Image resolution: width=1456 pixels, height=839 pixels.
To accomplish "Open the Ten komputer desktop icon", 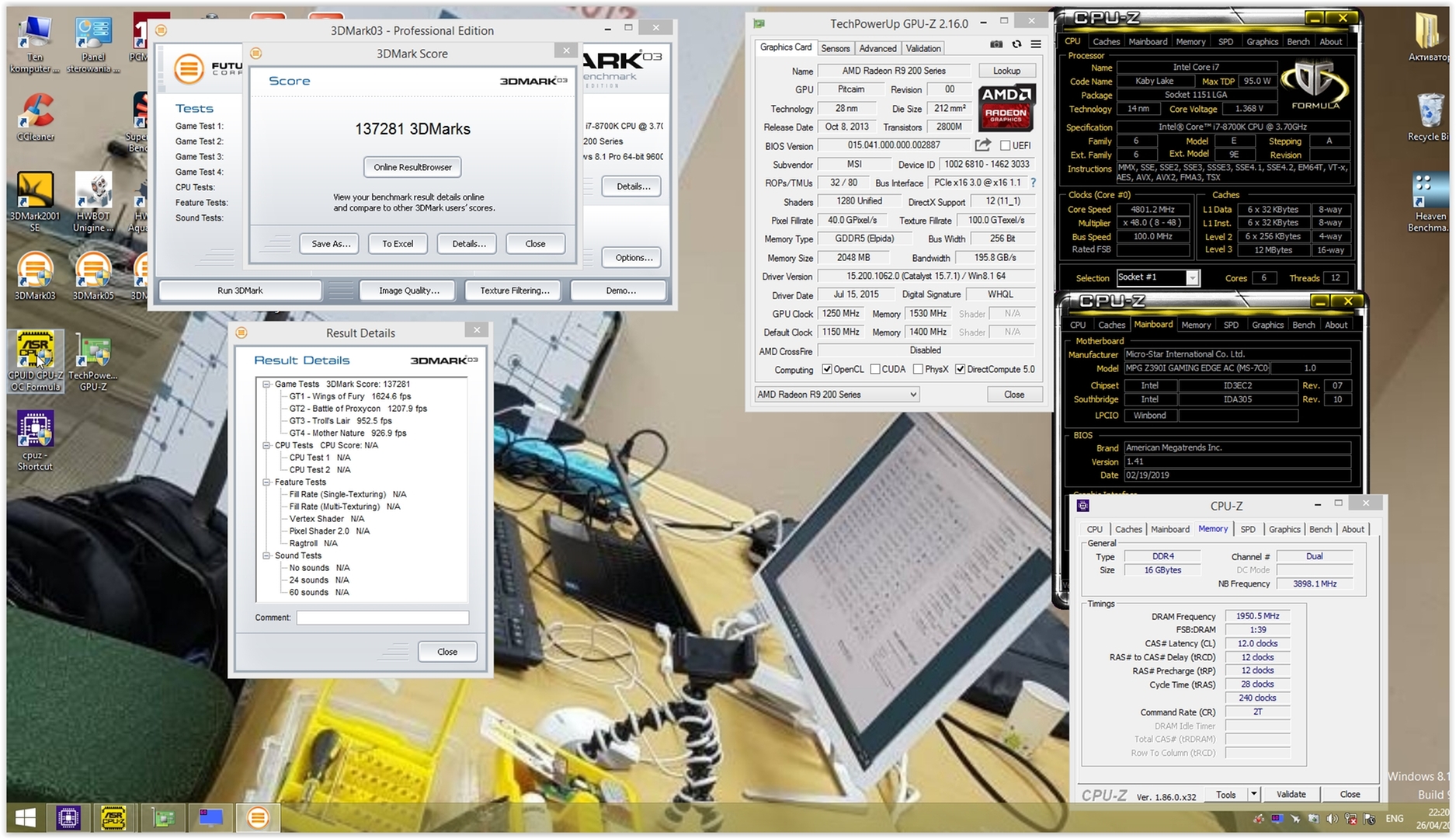I will point(35,44).
